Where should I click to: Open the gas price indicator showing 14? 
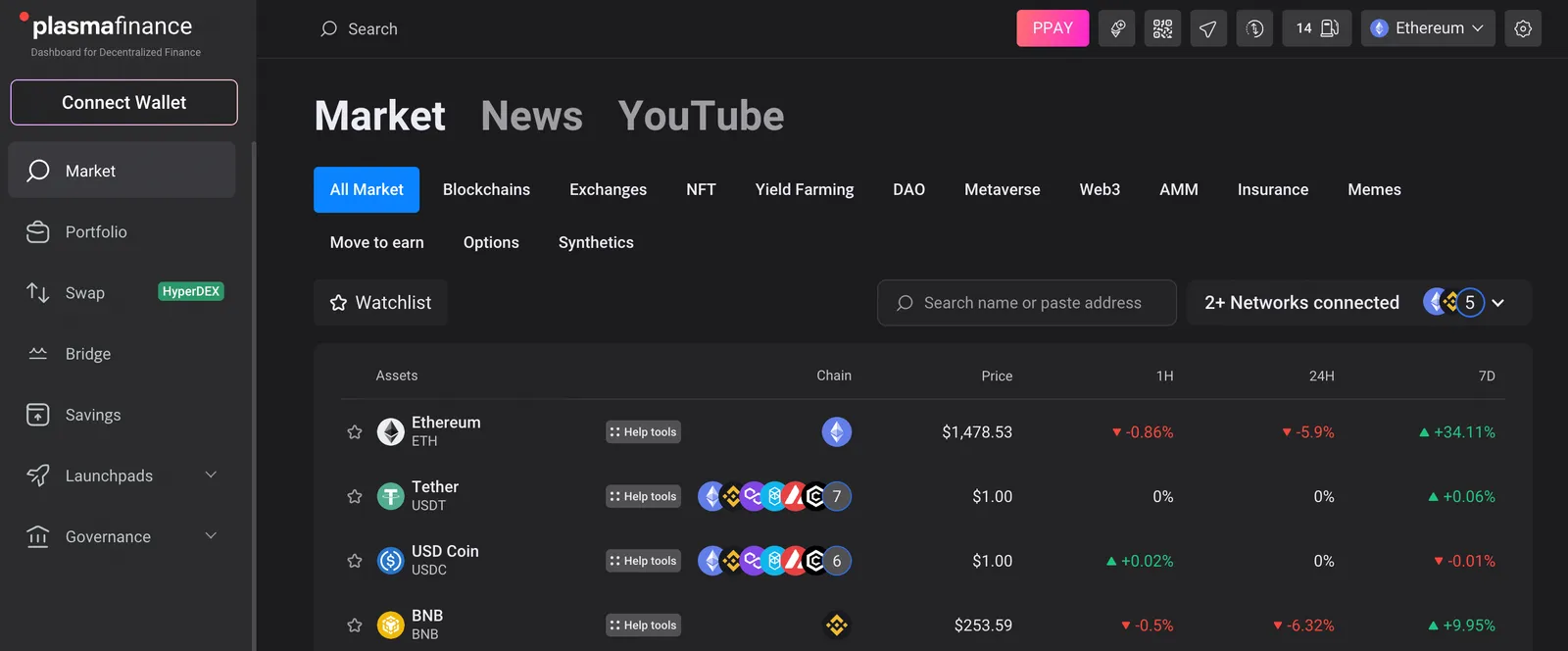[x=1317, y=28]
